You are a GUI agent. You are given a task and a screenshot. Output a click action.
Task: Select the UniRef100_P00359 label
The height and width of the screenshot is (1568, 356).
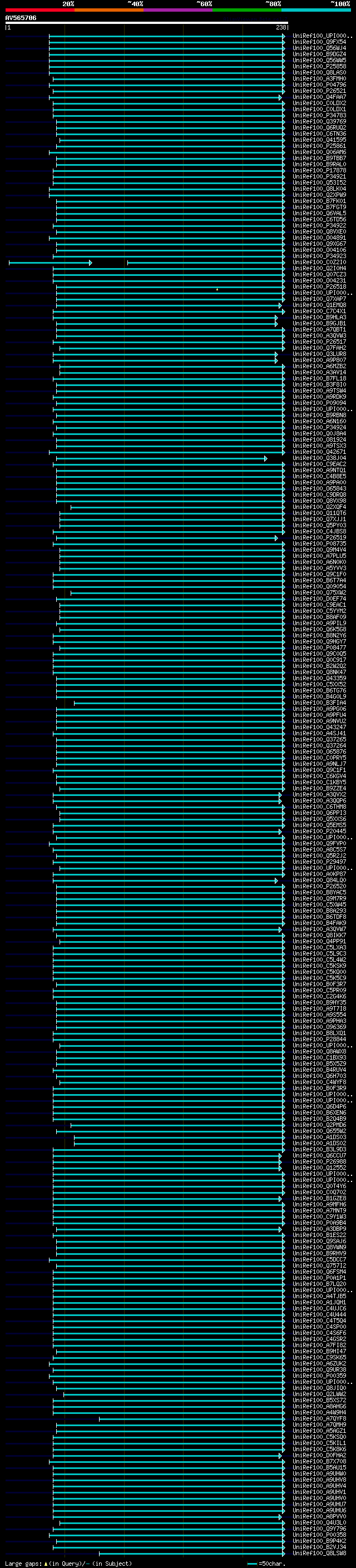point(319,1376)
